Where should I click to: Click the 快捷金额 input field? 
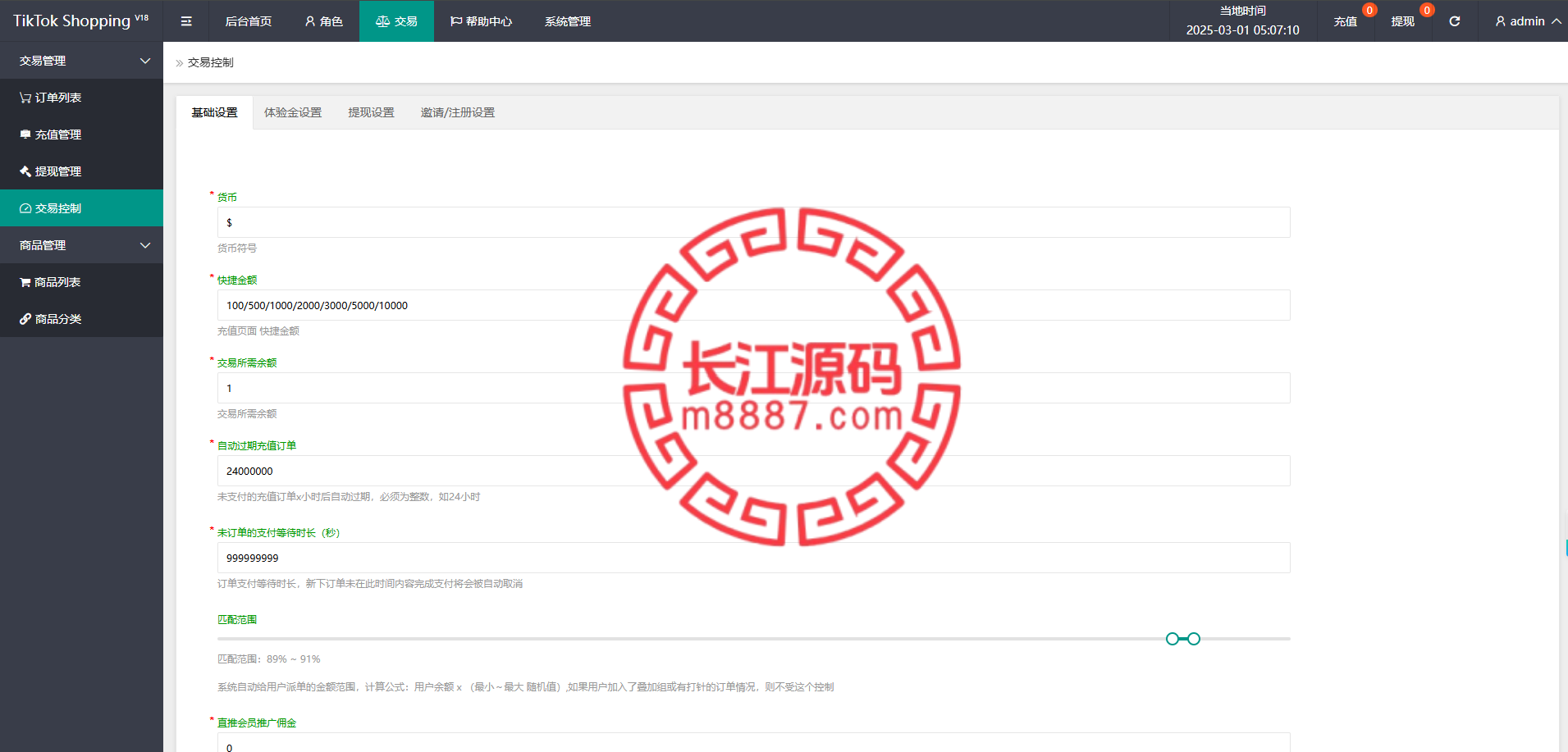point(753,305)
